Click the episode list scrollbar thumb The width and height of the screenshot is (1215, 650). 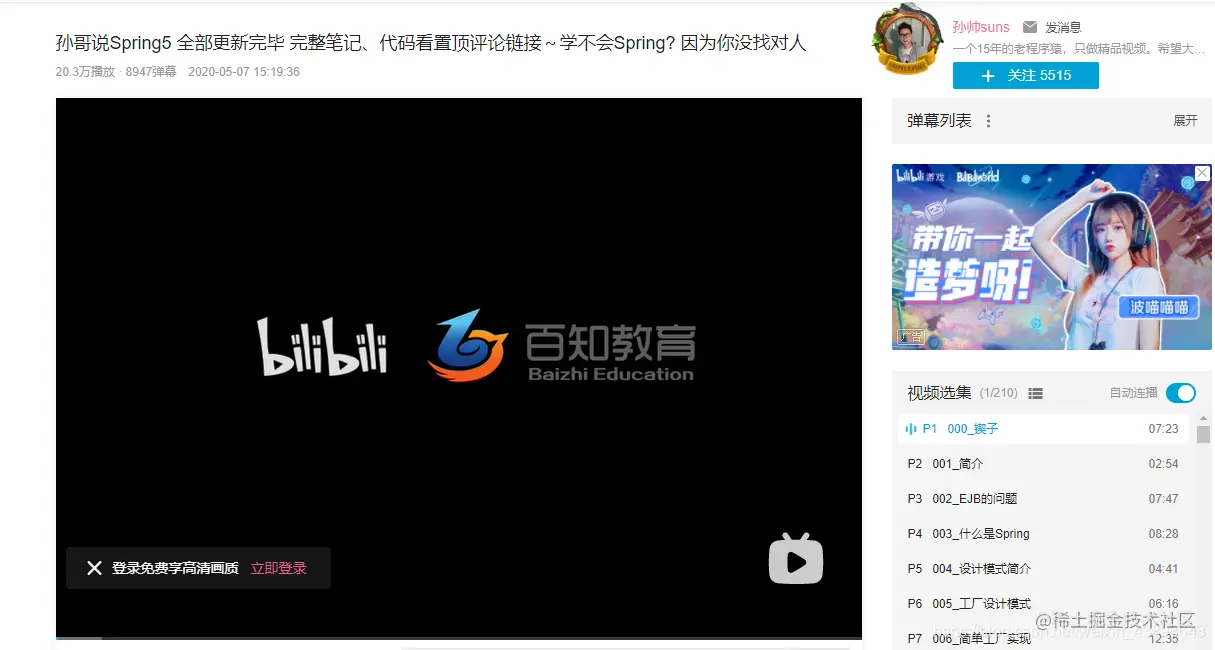click(x=1203, y=434)
